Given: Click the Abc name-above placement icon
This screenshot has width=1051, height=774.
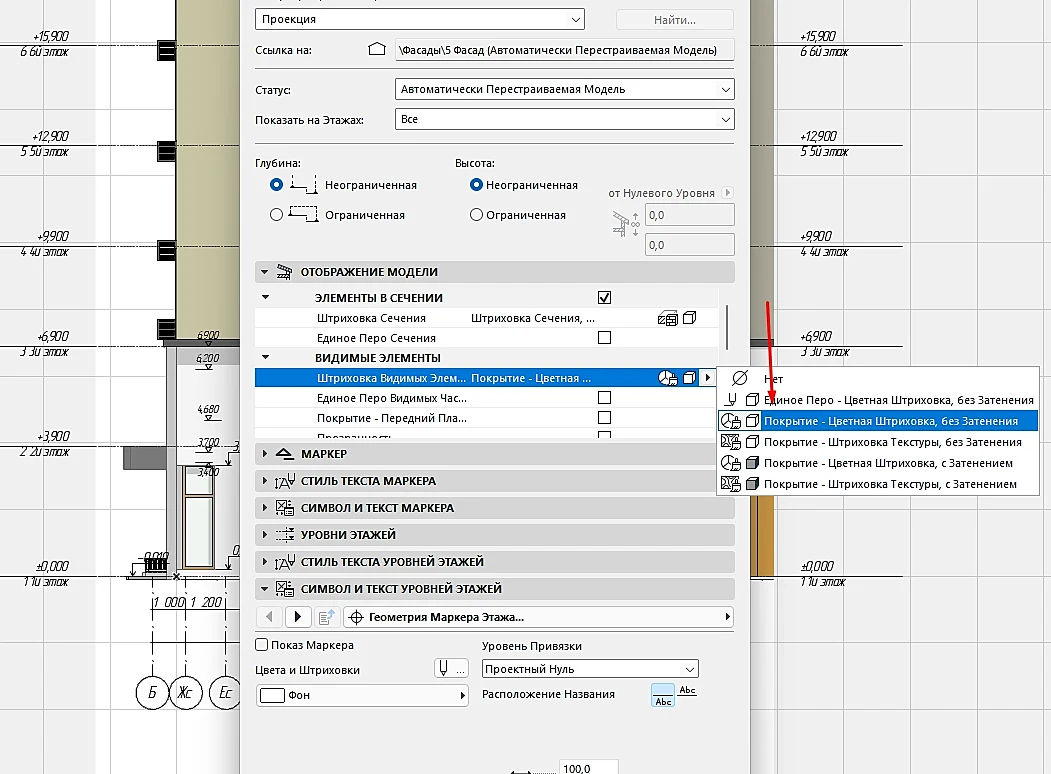Looking at the screenshot, I should [x=688, y=691].
